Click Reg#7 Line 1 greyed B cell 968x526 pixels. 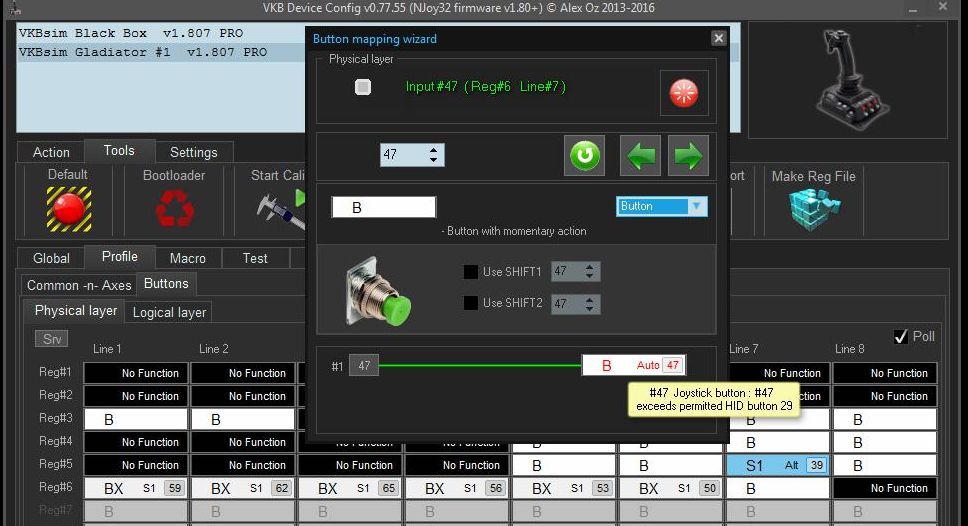click(x=136, y=511)
